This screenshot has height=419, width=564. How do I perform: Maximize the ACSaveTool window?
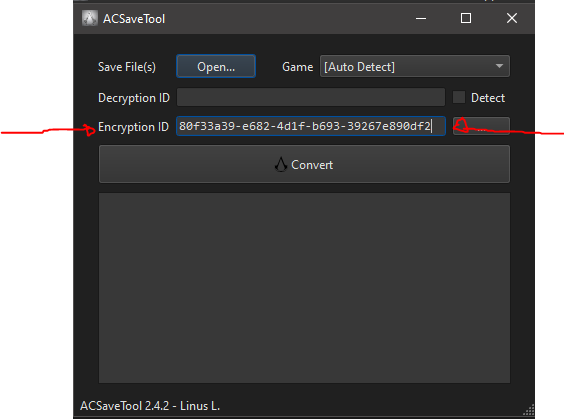[466, 18]
